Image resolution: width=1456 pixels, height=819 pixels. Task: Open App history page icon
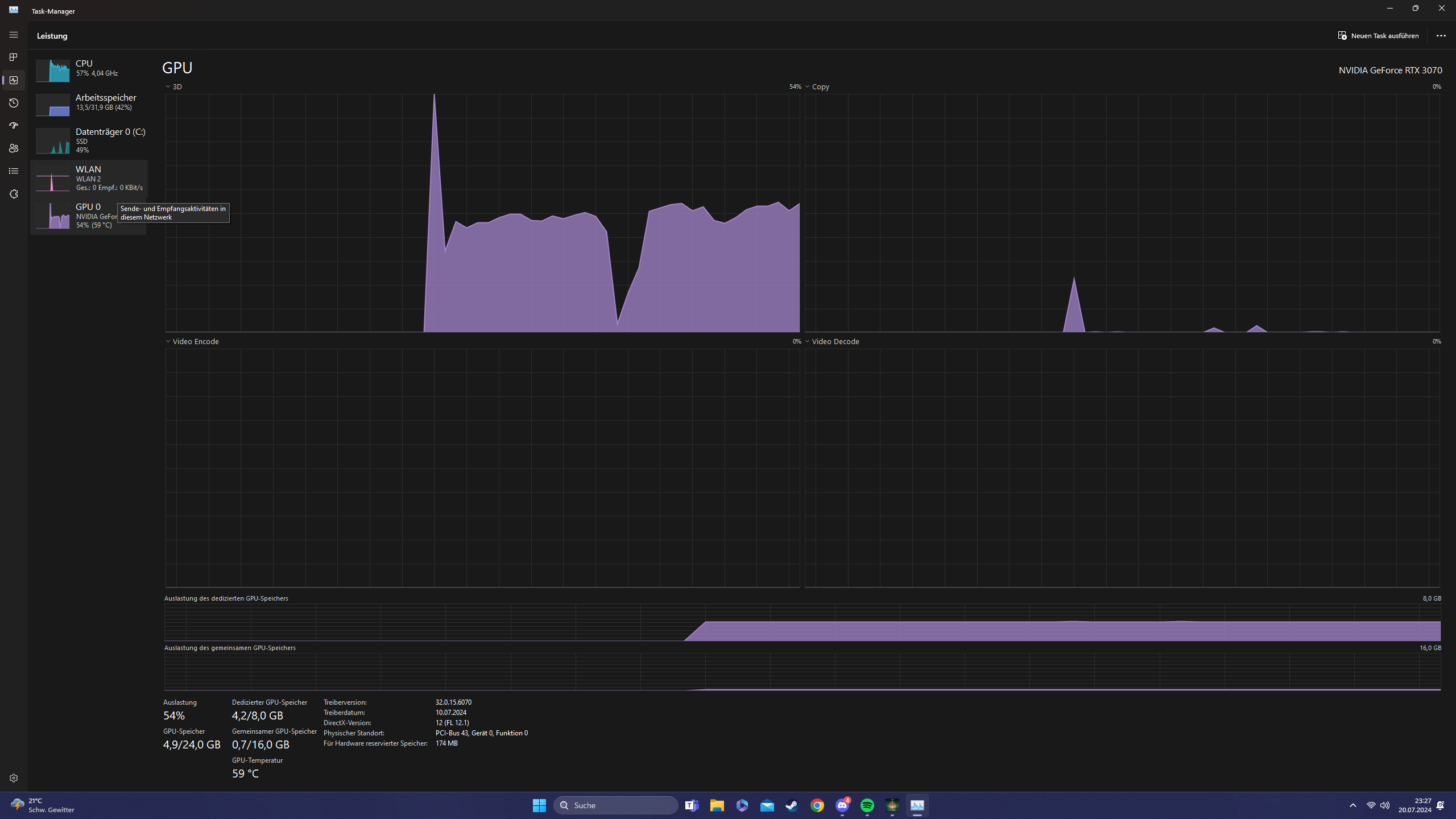coord(14,103)
